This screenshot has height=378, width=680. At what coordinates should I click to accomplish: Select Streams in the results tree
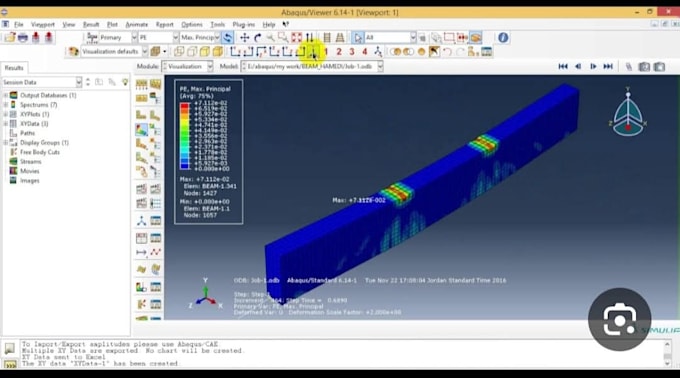click(x=30, y=162)
